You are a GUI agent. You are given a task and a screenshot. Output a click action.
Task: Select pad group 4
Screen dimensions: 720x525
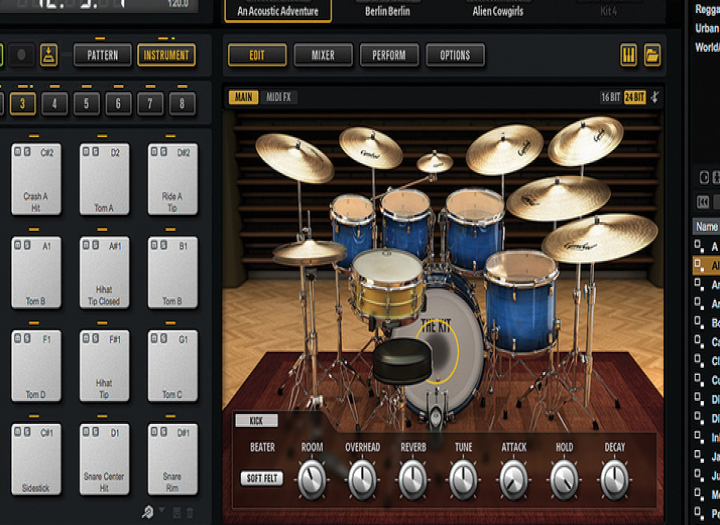pos(54,103)
